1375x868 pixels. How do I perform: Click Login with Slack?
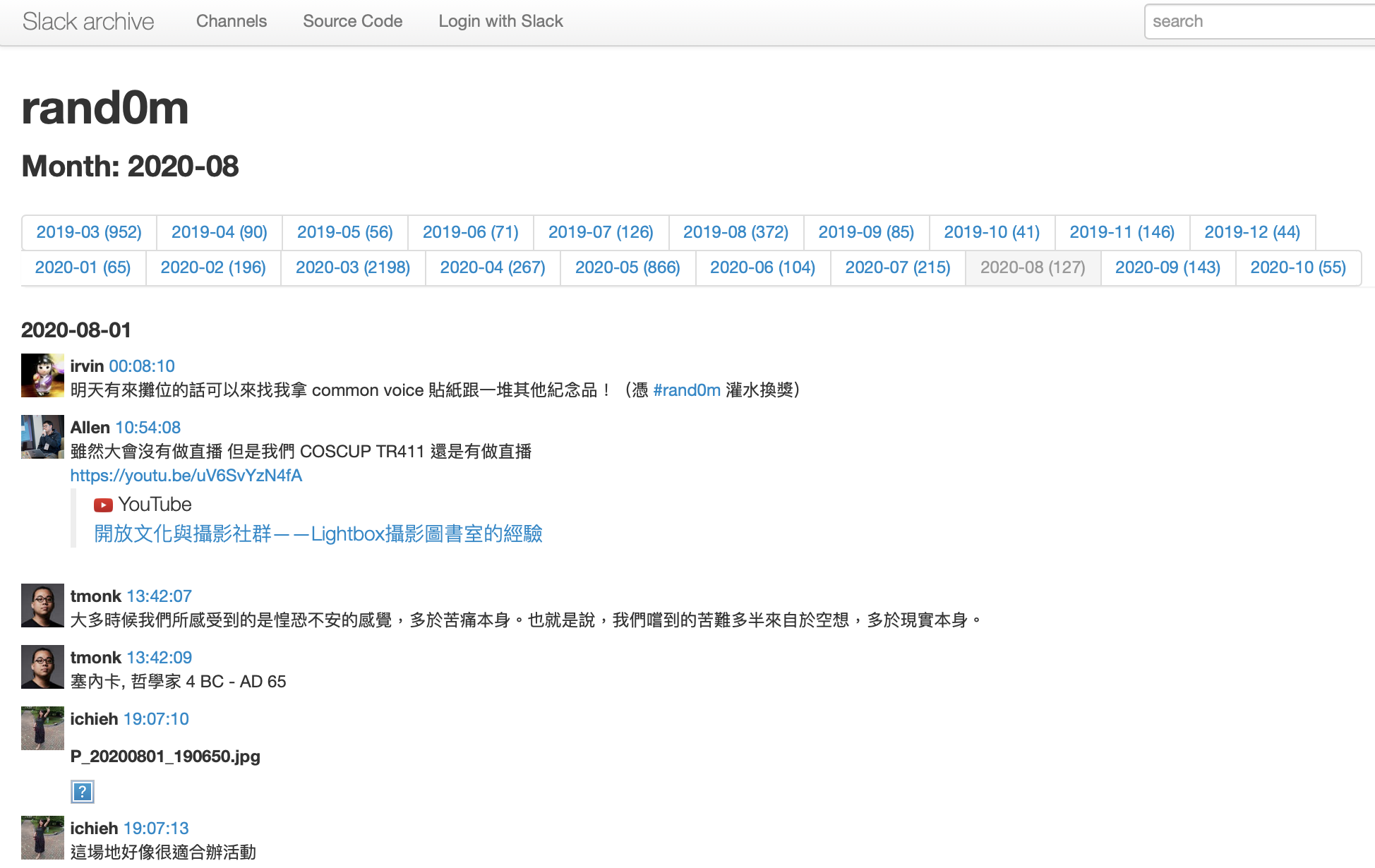click(x=500, y=21)
